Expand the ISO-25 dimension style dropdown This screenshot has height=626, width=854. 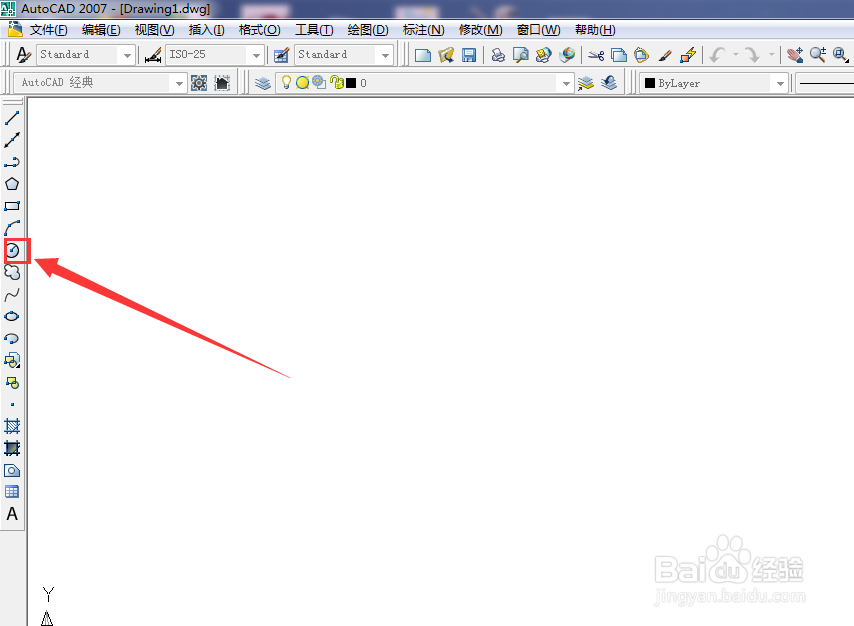click(x=256, y=55)
